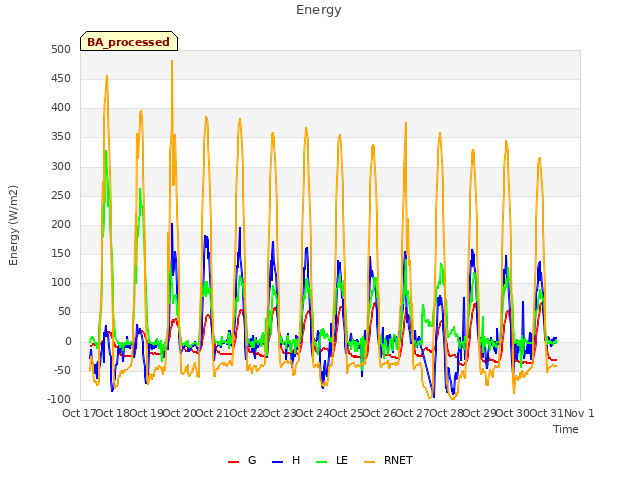
Task: Click the Oct 23 x-axis label
Action: coord(279,413)
